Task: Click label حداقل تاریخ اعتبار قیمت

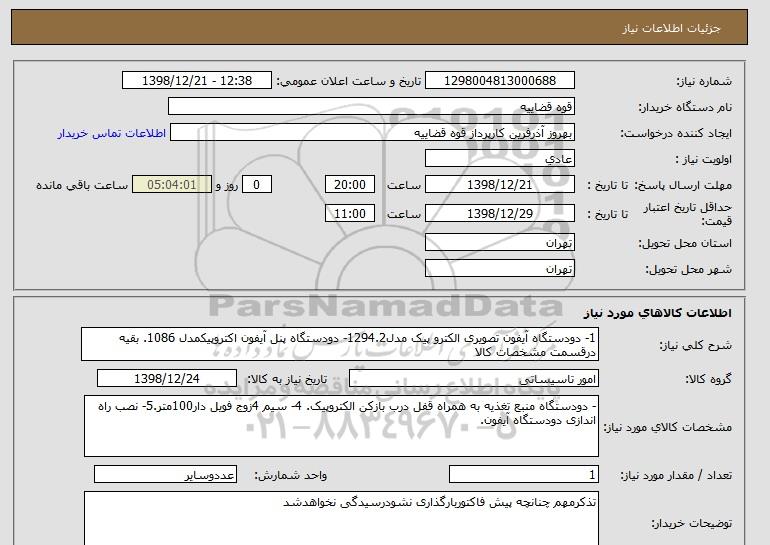Action: pyautogui.click(x=688, y=214)
